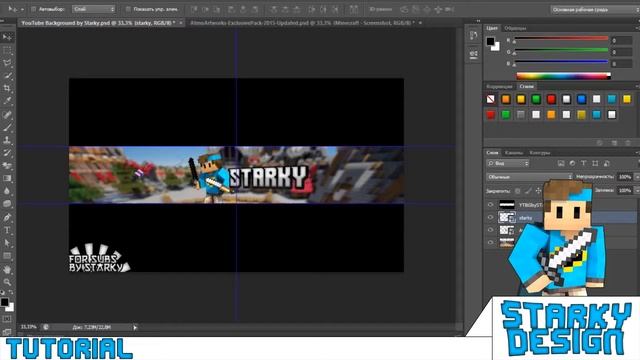Select the Healing Brush tool

[7, 115]
